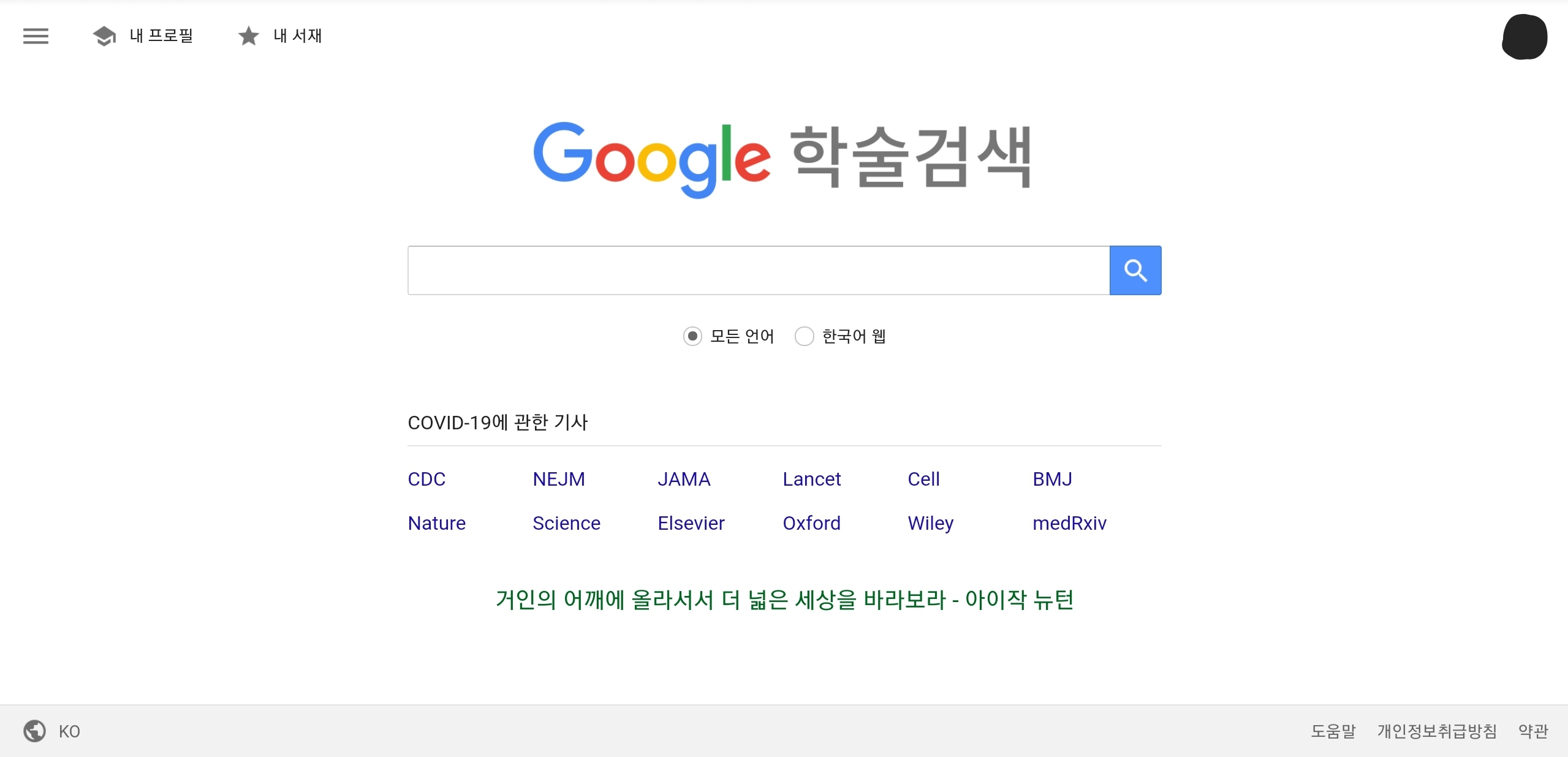
Task: Open Cell COVID-19 articles
Action: (x=923, y=479)
